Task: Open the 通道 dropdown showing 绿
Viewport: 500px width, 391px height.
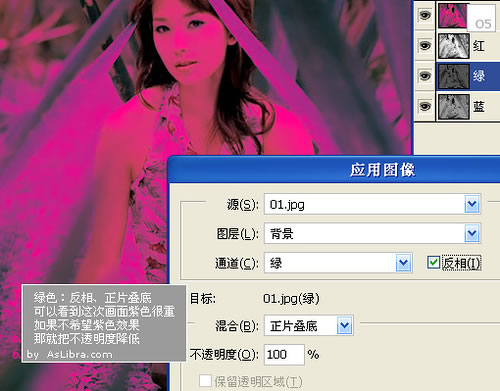Action: pos(338,263)
